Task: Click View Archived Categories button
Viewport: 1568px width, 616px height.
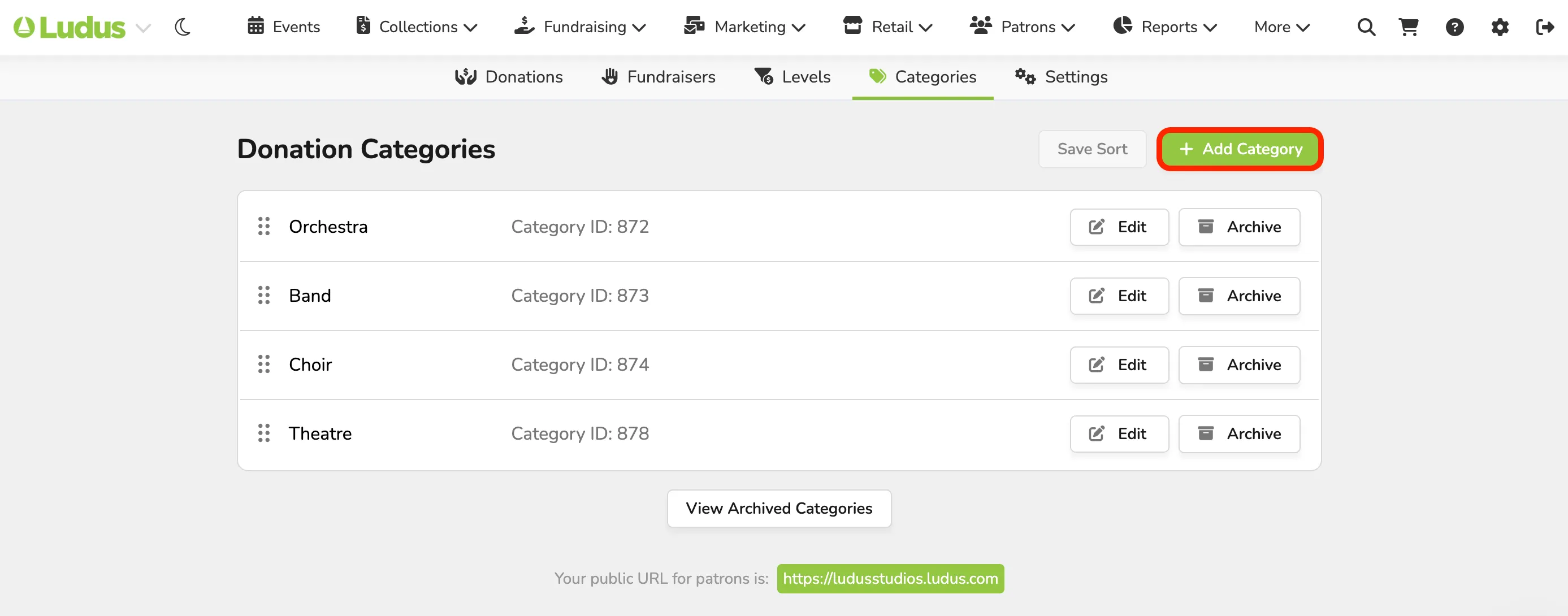Action: click(778, 508)
